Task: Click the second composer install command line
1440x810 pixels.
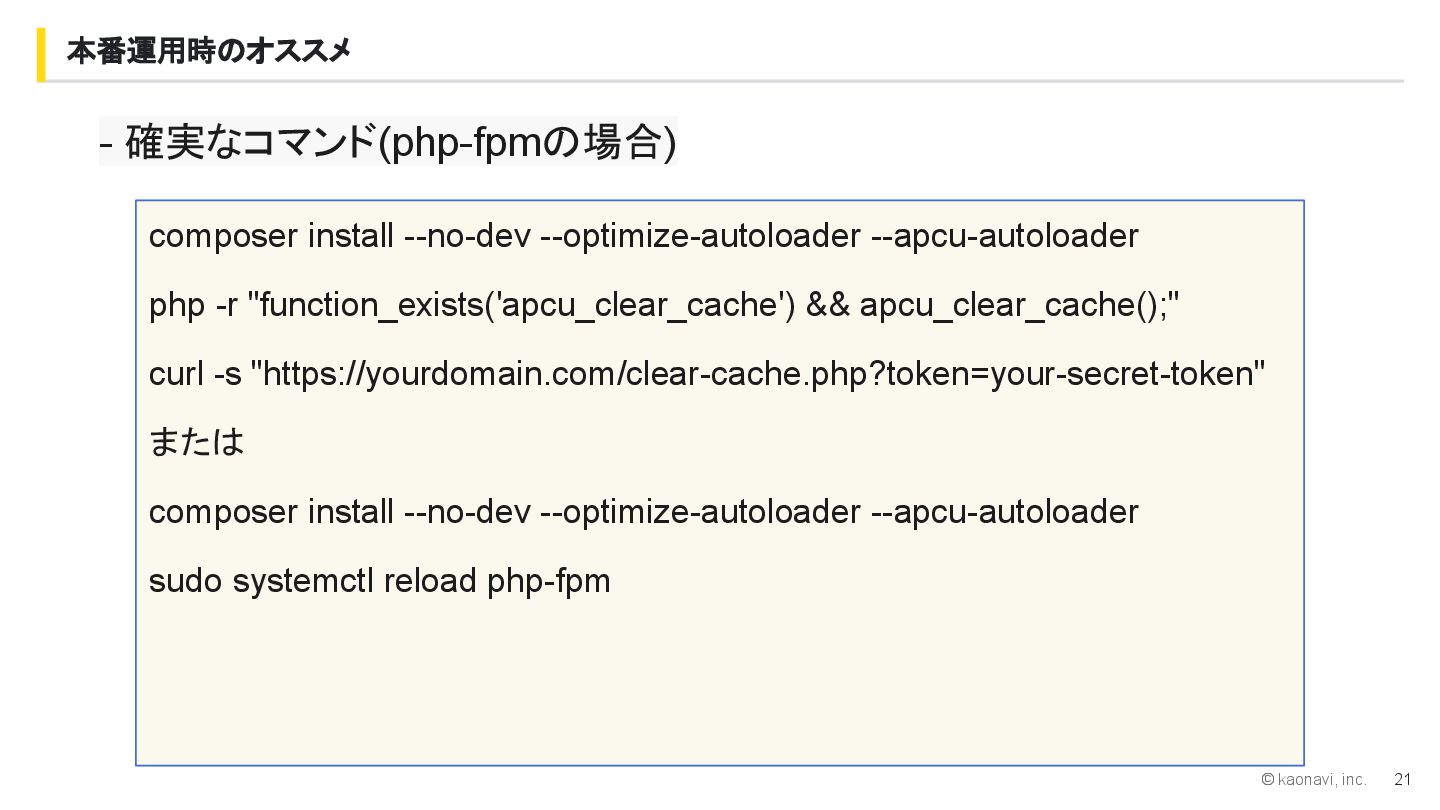Action: click(644, 512)
